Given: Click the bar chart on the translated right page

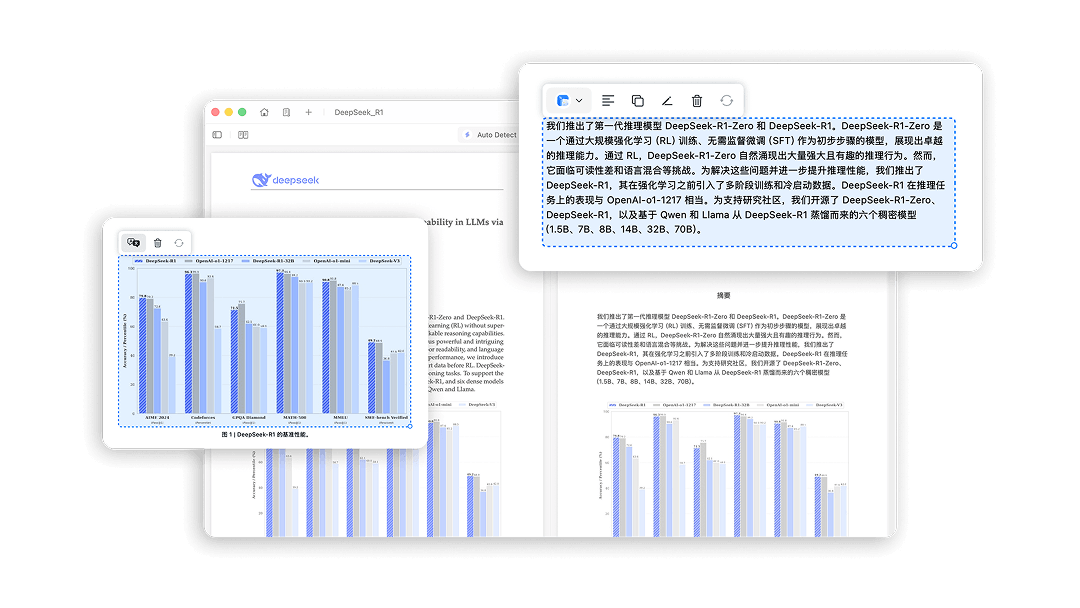Looking at the screenshot, I should pos(725,469).
